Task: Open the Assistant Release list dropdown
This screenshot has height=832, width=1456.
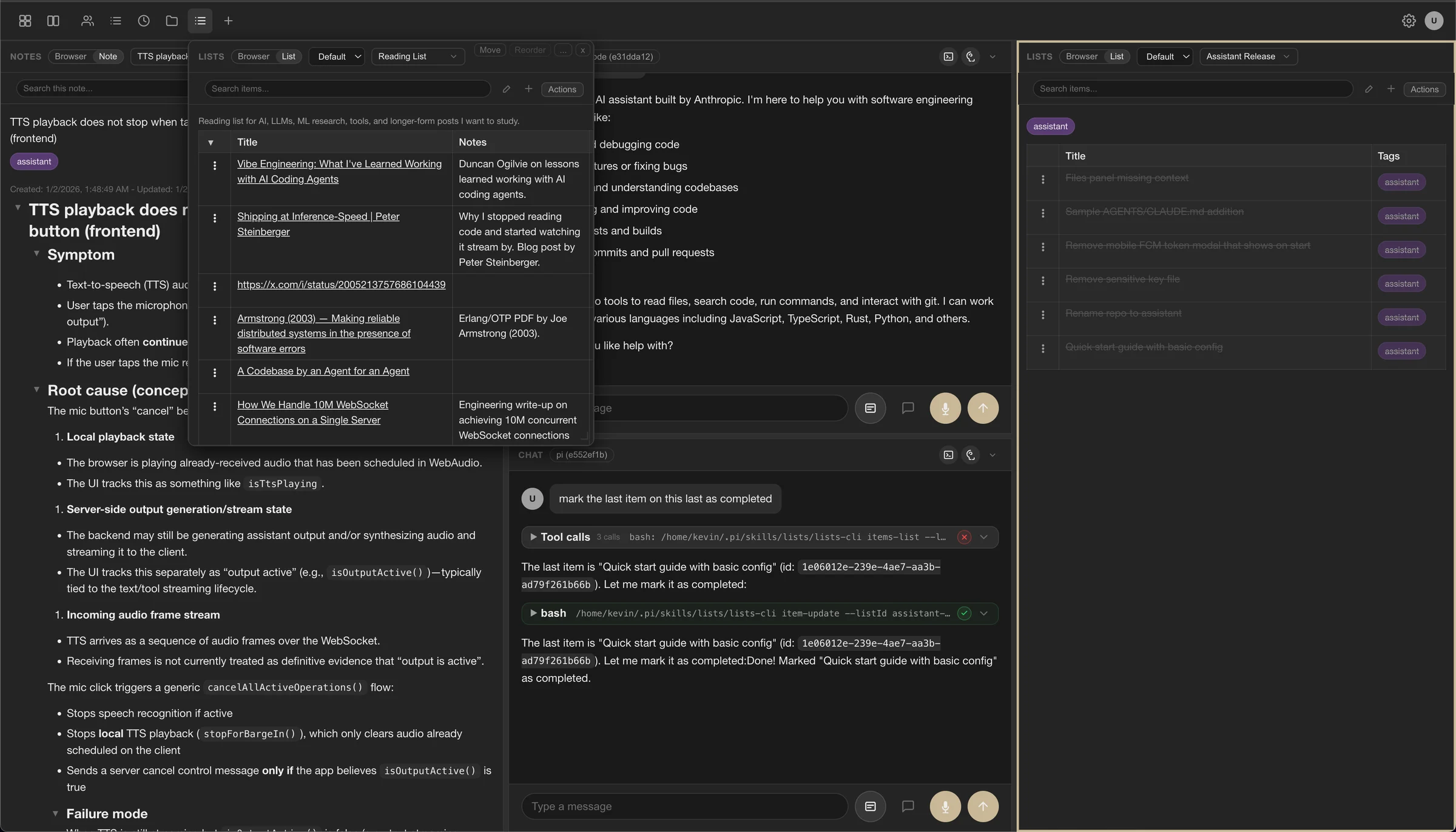Action: pyautogui.click(x=1248, y=56)
